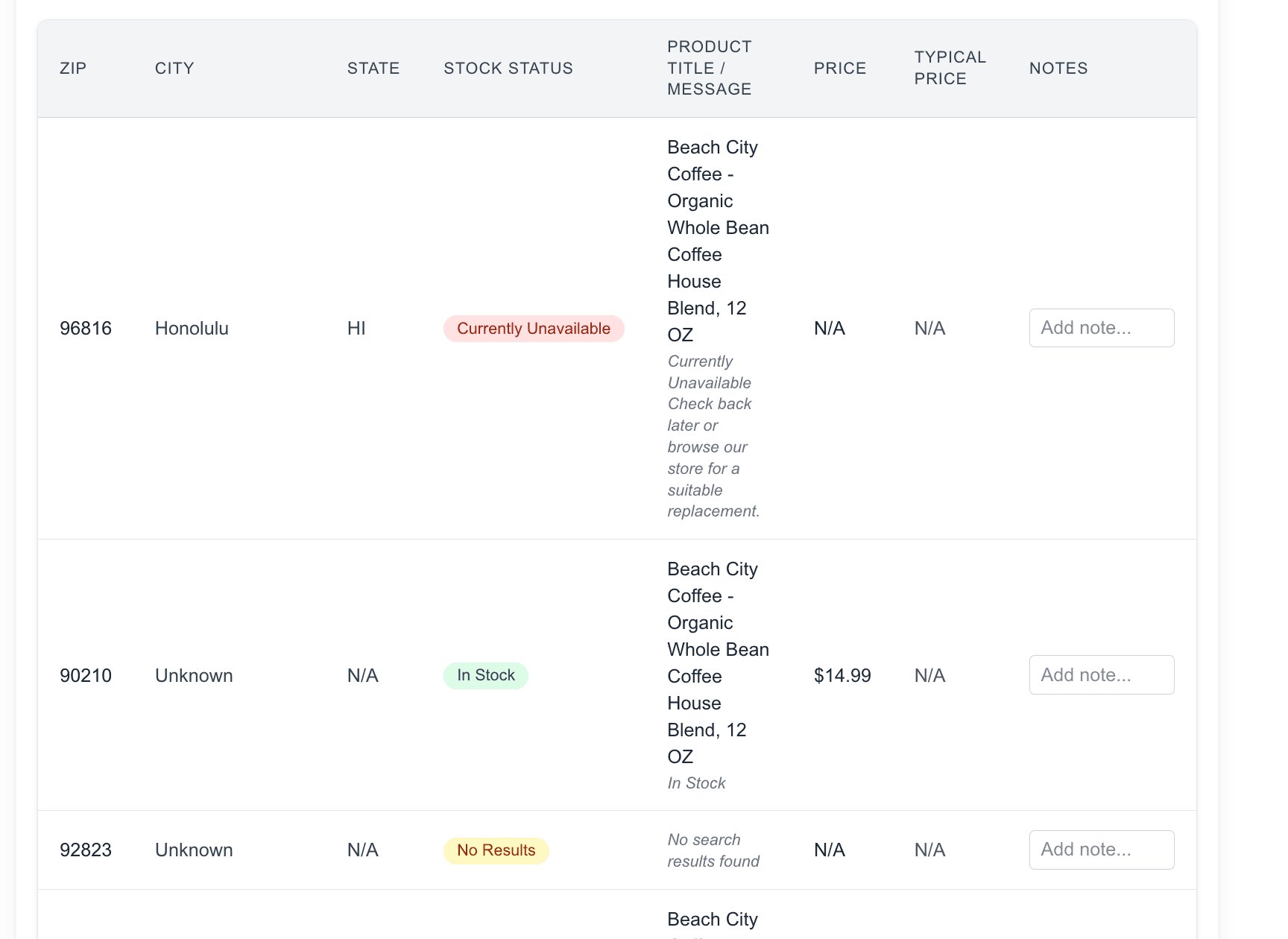Click product title in the Honolulu row

point(718,241)
